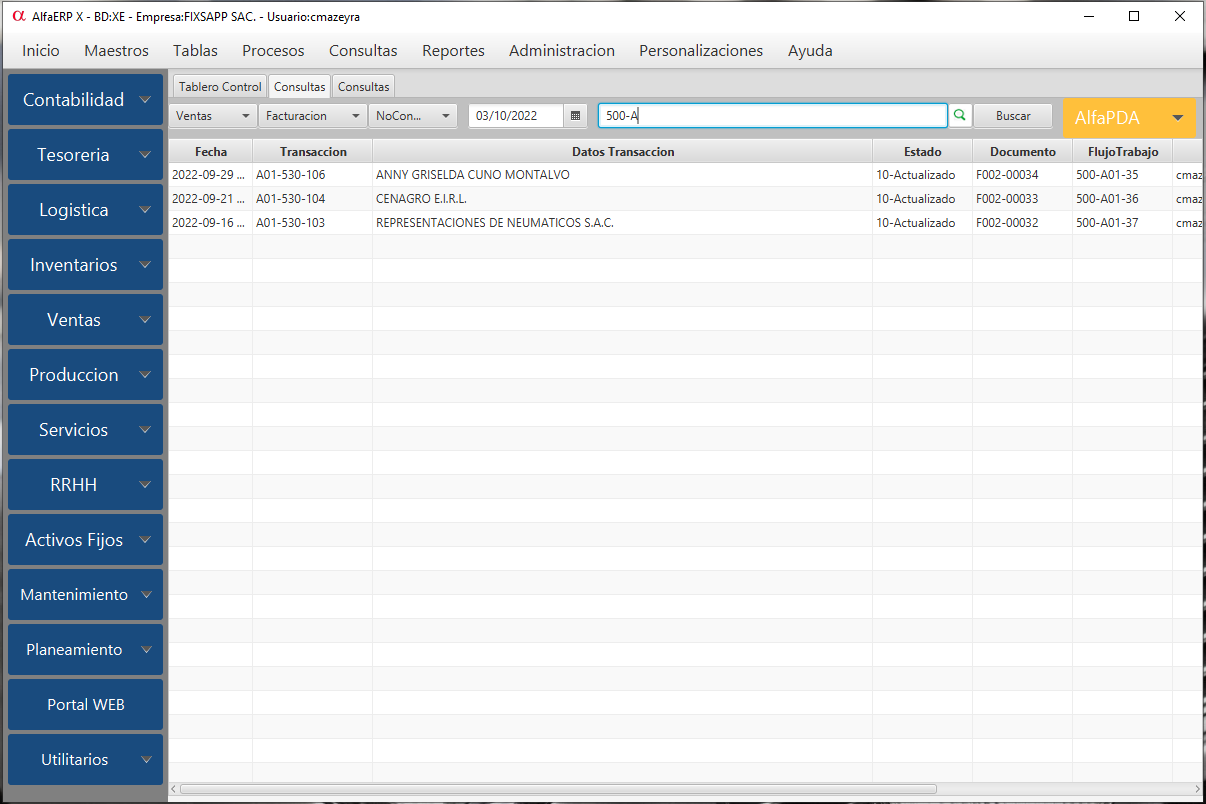This screenshot has width=1206, height=804.
Task: Sort by the Estado column header
Action: 922,152
